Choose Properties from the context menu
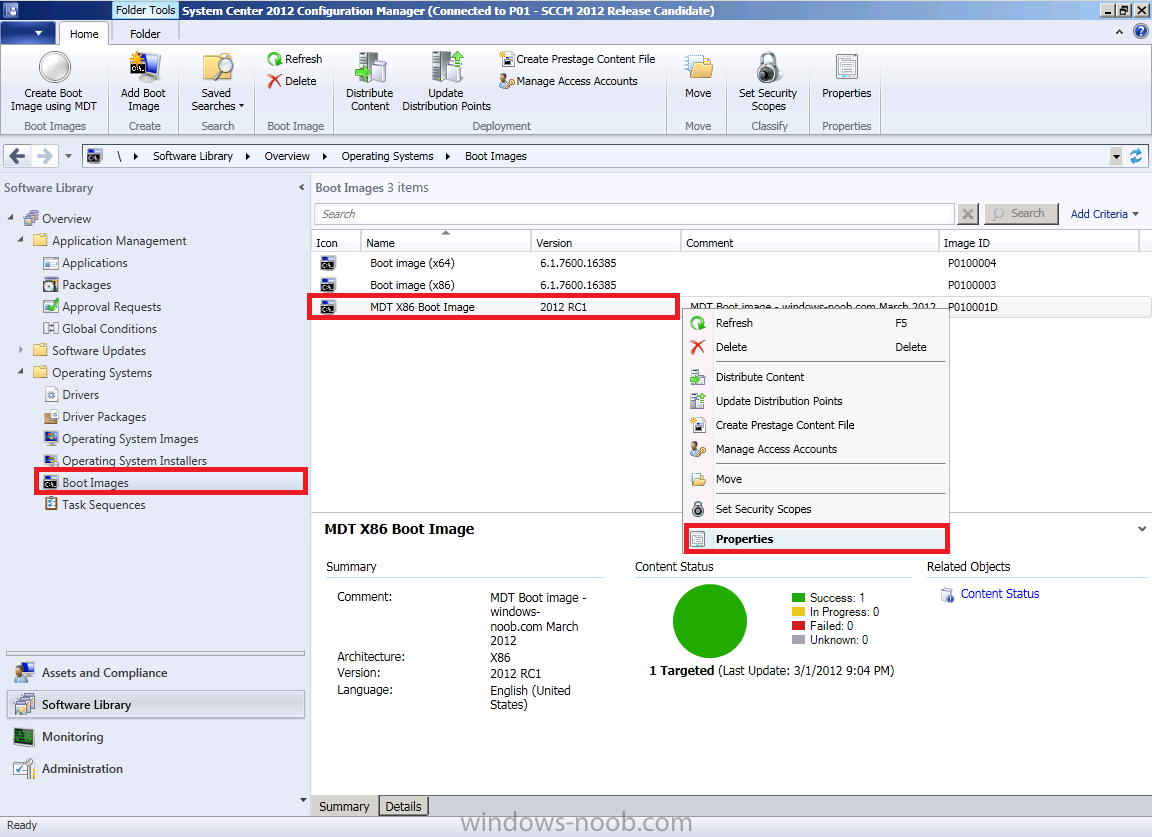This screenshot has width=1152, height=837. click(x=816, y=539)
